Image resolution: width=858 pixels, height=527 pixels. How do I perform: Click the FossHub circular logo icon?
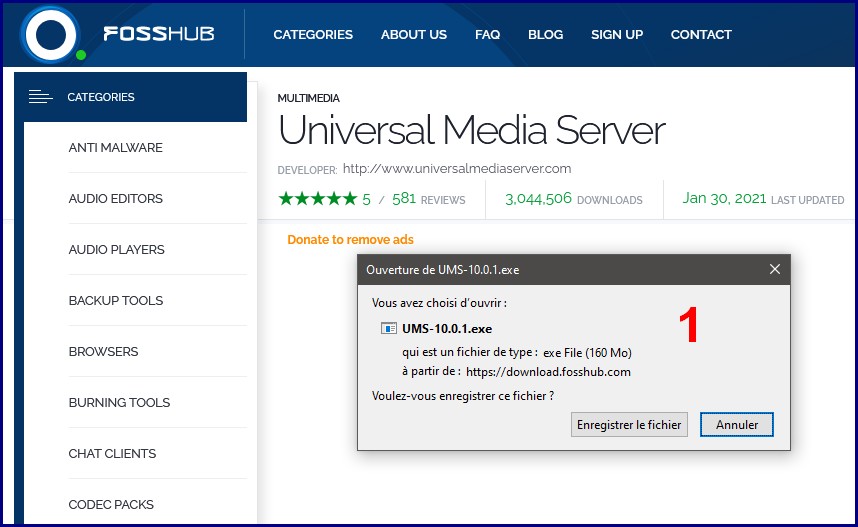coord(50,34)
